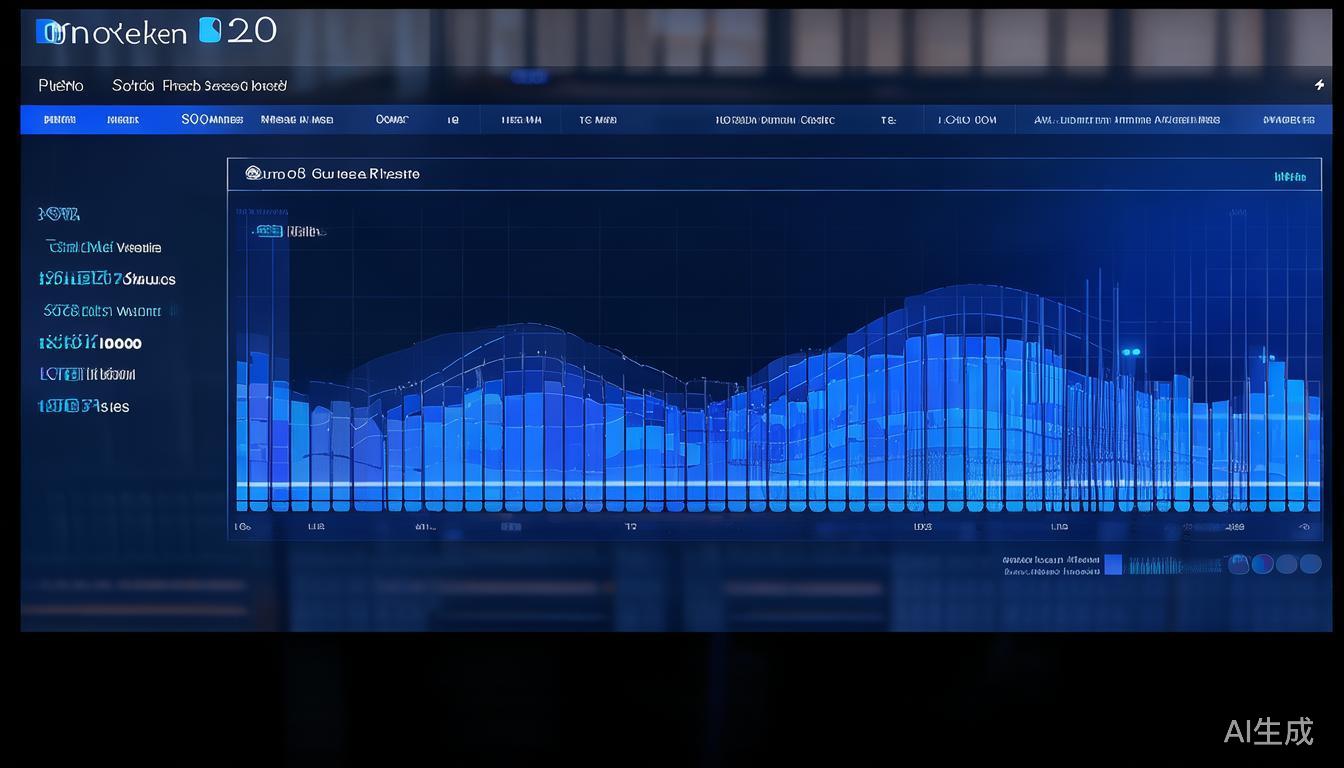Select the sidebar entry ending in "10000"
The image size is (1344, 768).
pyautogui.click(x=90, y=343)
